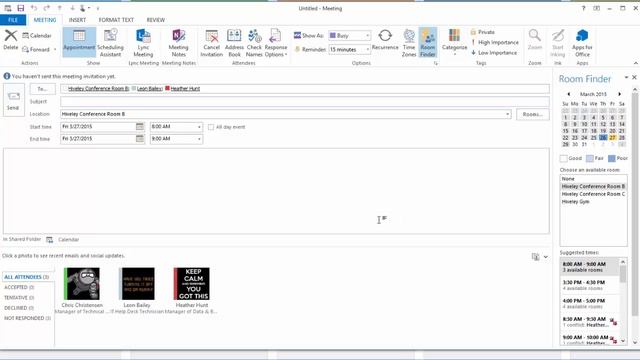This screenshot has width=640, height=360.
Task: Switch to the FORMAT TEXT tab
Action: point(116,20)
